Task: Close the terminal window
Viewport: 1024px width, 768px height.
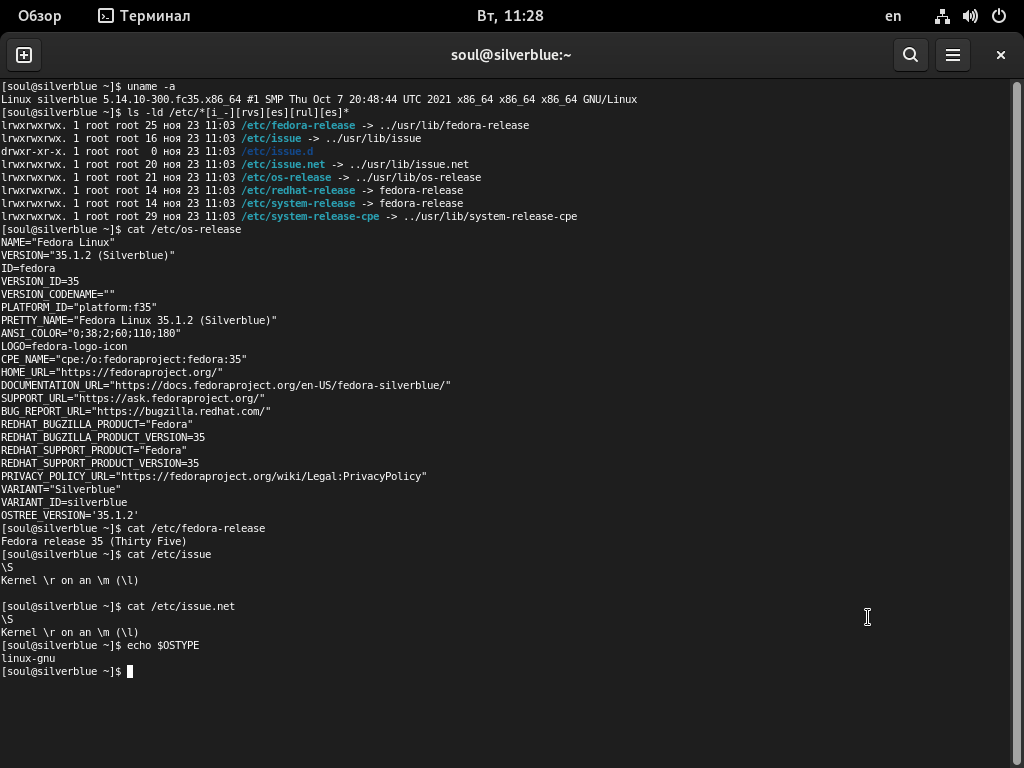Action: (1000, 55)
